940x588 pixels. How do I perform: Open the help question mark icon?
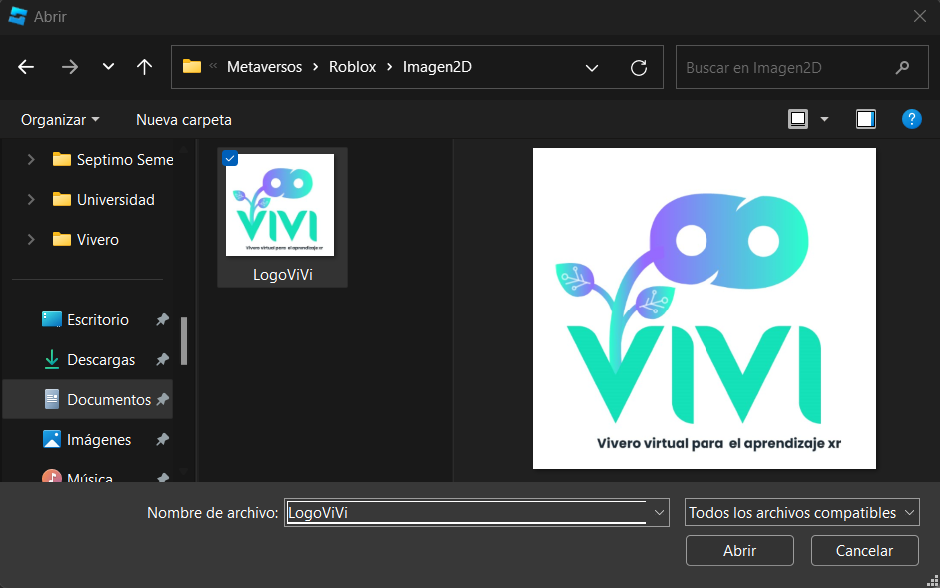[911, 119]
